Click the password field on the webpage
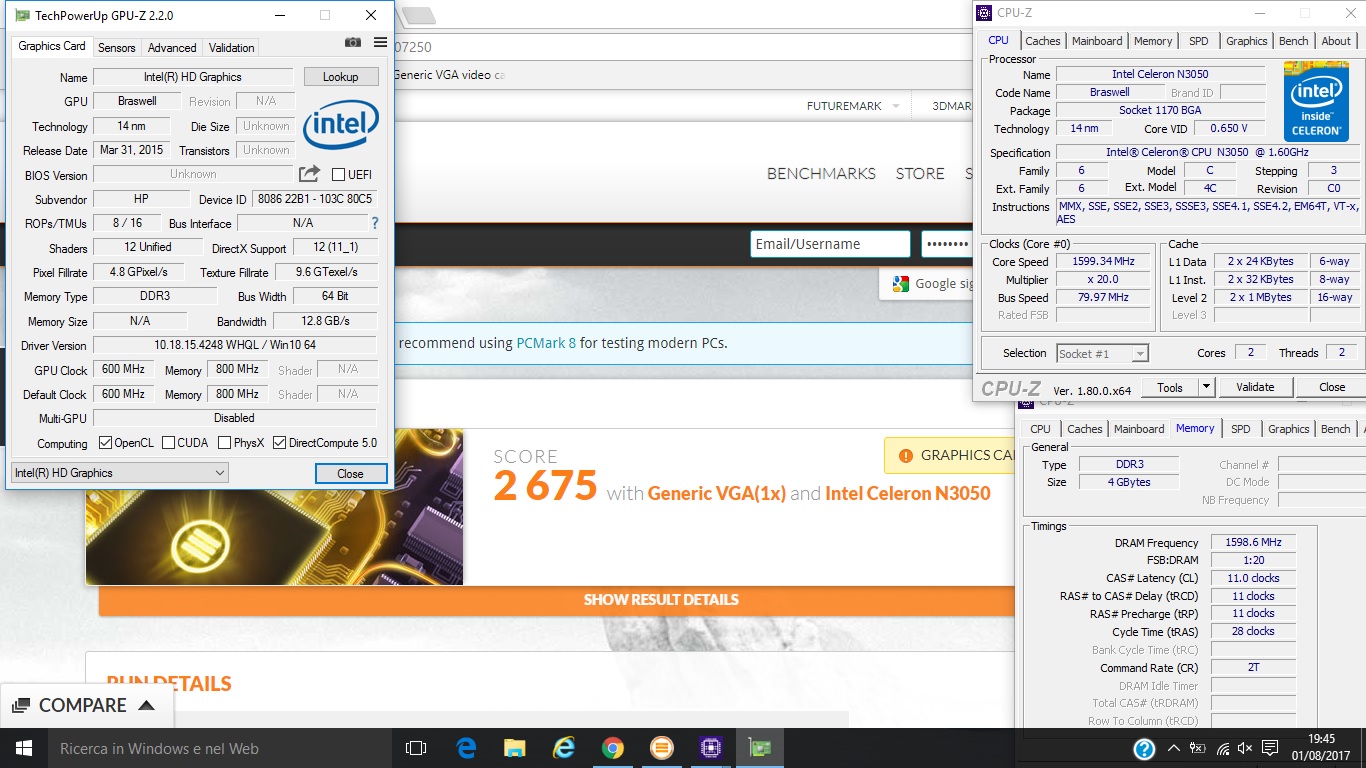 [946, 244]
